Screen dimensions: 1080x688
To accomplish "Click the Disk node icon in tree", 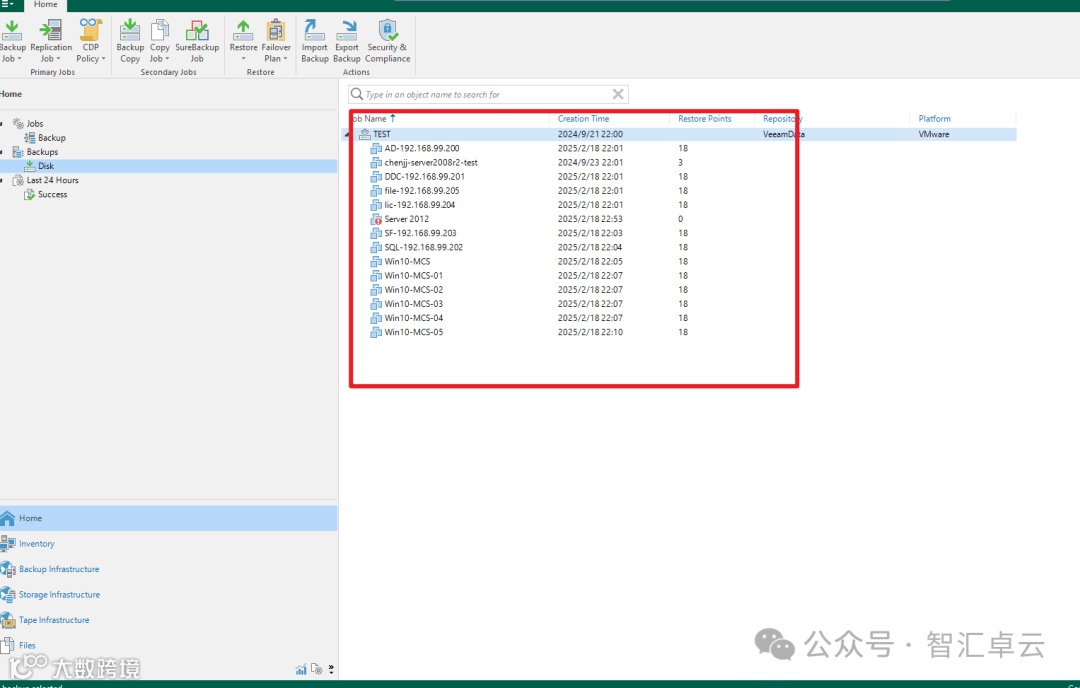I will (x=30, y=166).
